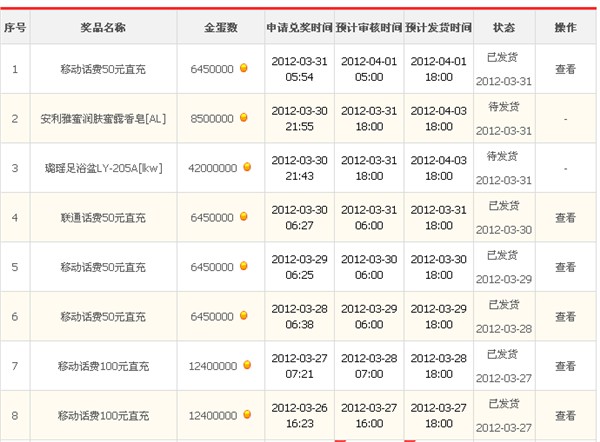The height and width of the screenshot is (442, 600).
Task: Click review time 2012-03-27 16:00
Action: point(369,416)
